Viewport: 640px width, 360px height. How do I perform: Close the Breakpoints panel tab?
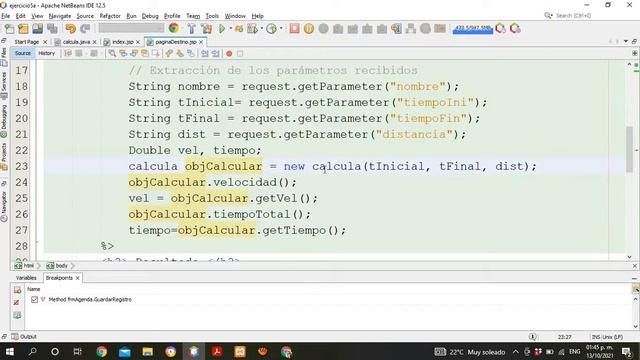pos(78,278)
